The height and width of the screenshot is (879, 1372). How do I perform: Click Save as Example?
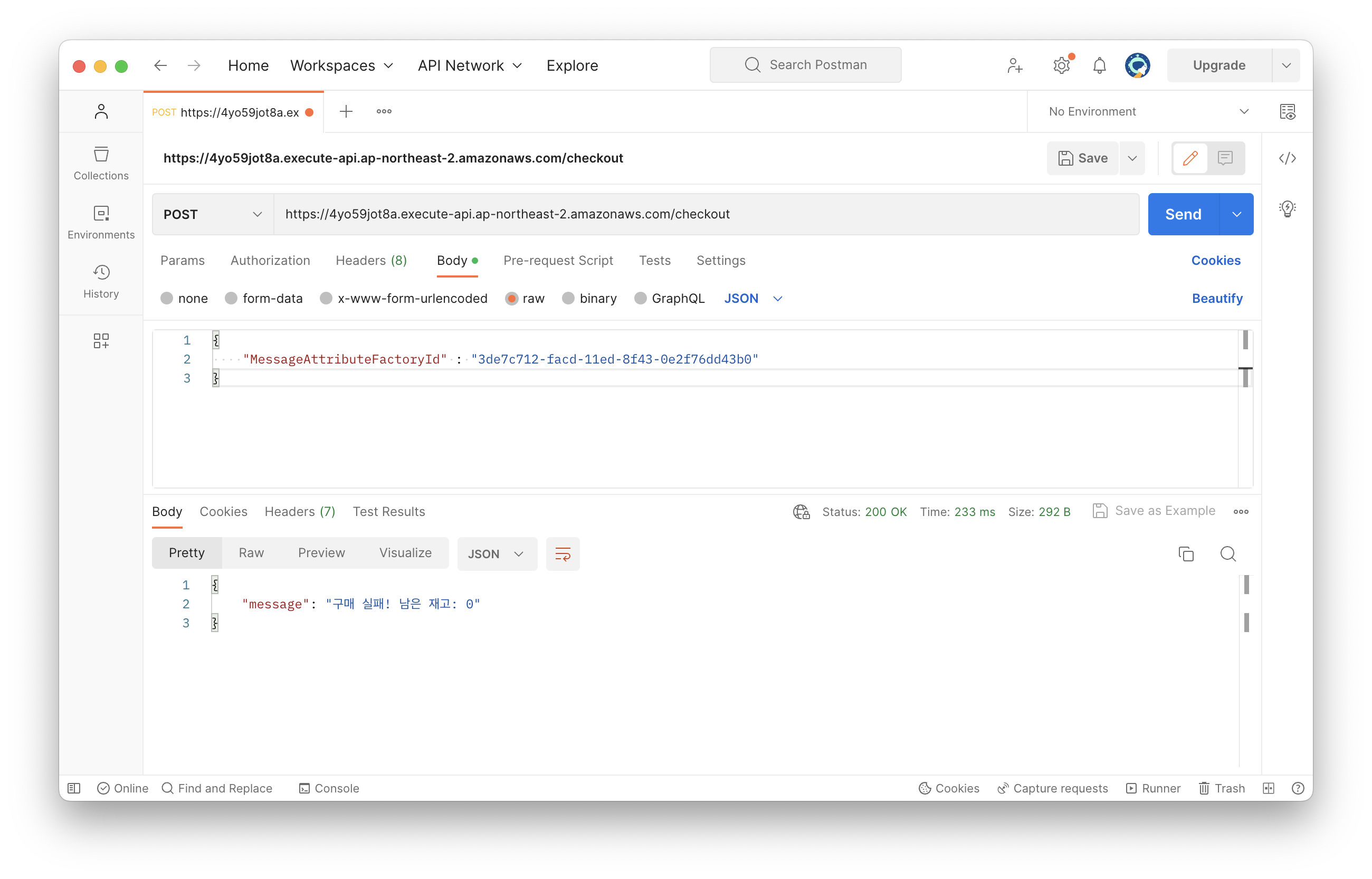pyautogui.click(x=1154, y=510)
